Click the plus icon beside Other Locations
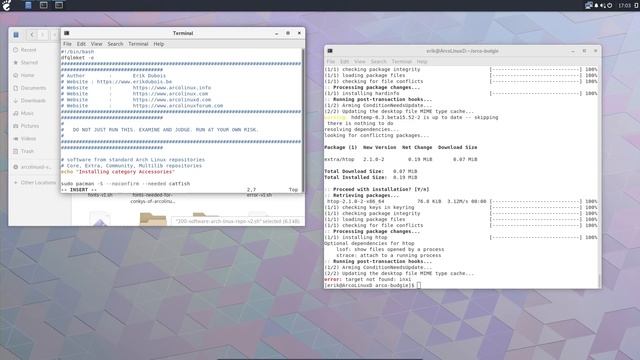Viewport: 640px width, 360px height. point(16,182)
